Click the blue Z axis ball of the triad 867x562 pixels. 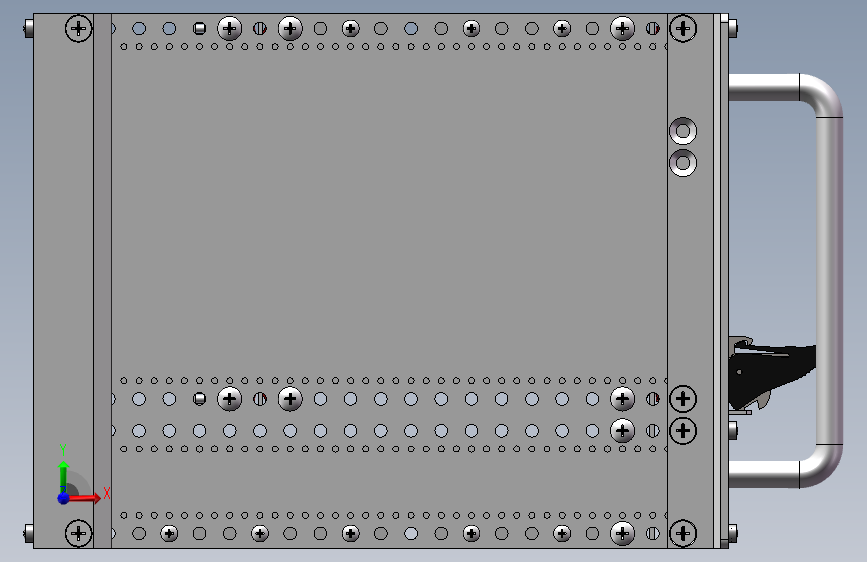tap(64, 498)
